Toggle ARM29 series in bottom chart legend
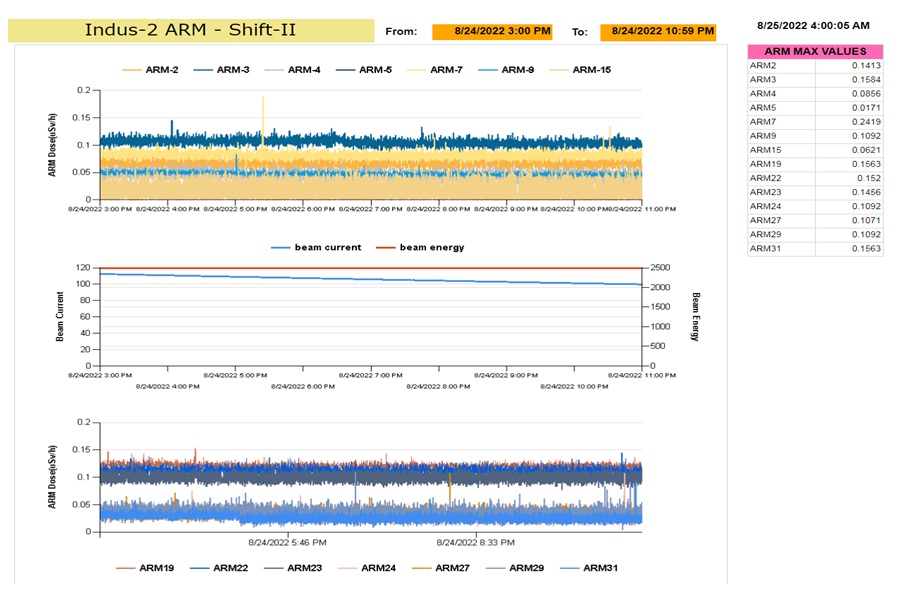Image resolution: width=915 pixels, height=600 pixels. tap(515, 568)
